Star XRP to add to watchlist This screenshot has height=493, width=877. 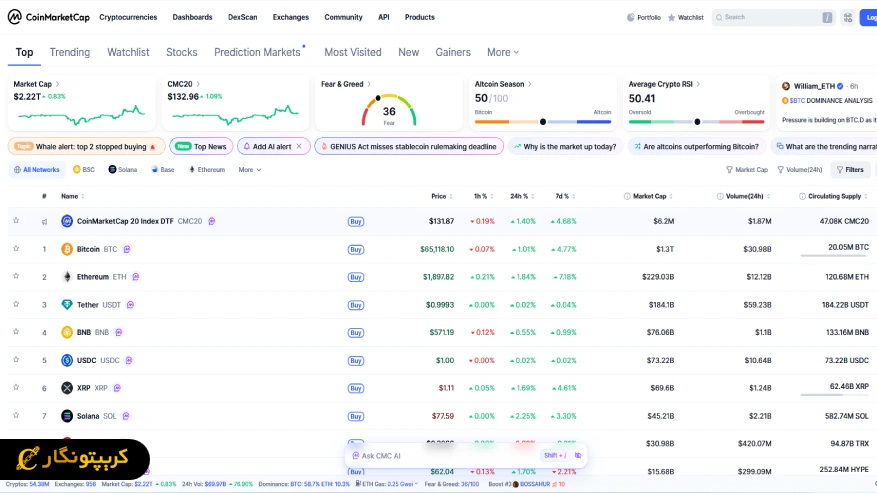16,387
